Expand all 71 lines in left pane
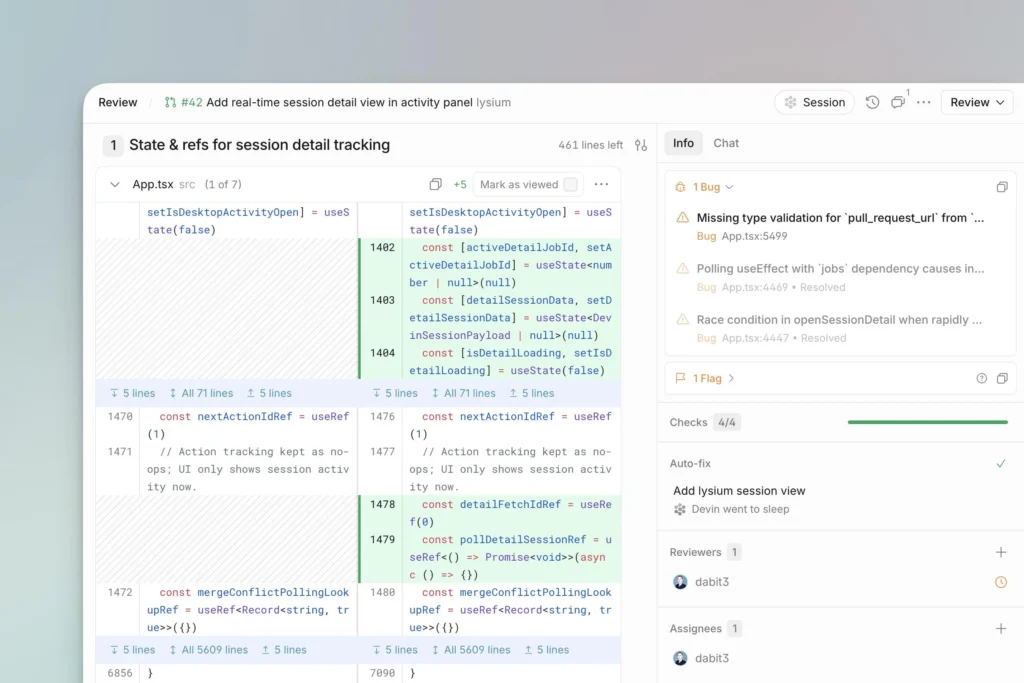Screen dimensions: 1024x683 tap(201, 393)
